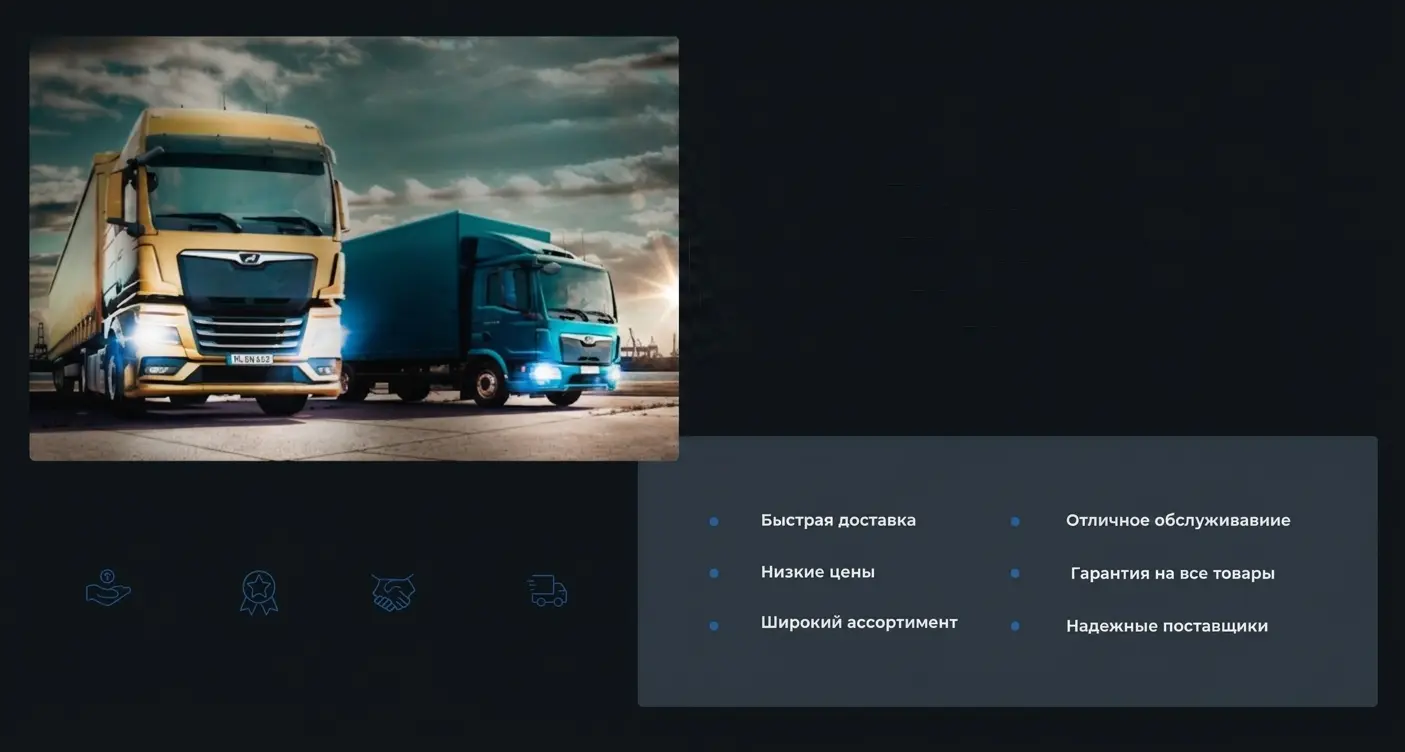Select the Широкий ассортимент text
Screen dimensions: 1405x752
(858, 623)
